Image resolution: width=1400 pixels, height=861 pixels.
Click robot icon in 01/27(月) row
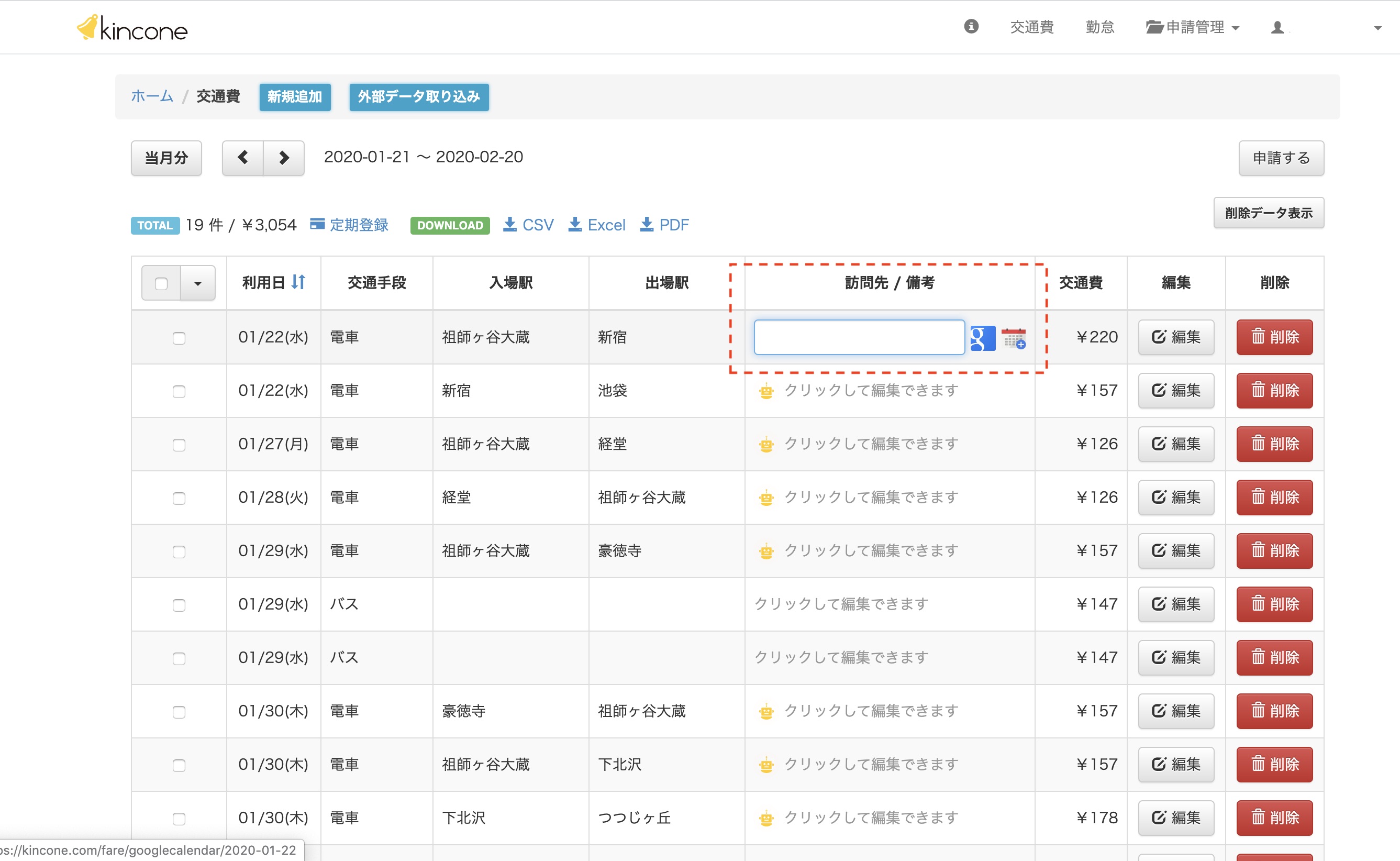tap(766, 444)
